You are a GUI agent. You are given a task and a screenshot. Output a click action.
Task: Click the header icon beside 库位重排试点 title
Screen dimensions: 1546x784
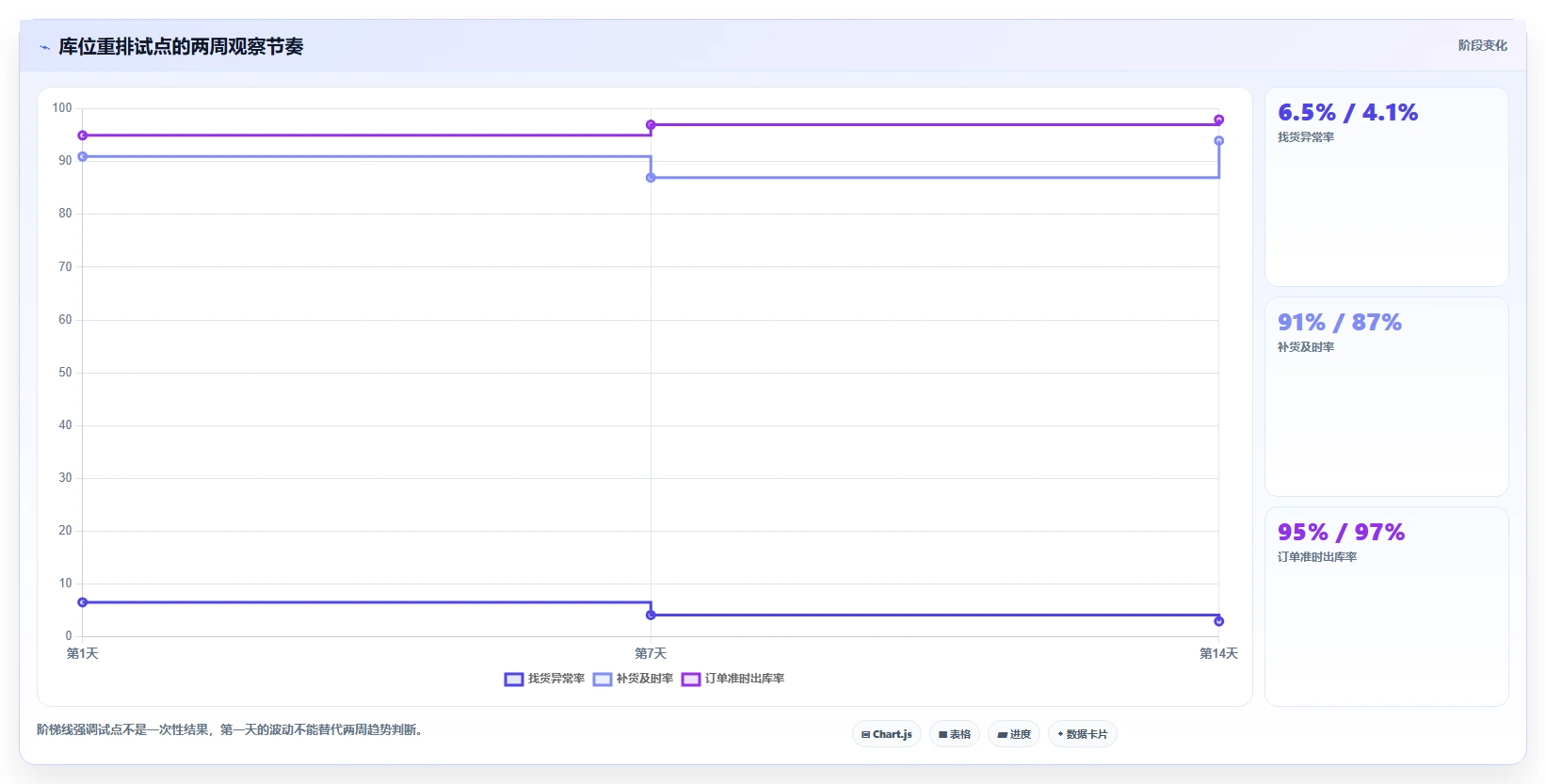[x=44, y=47]
